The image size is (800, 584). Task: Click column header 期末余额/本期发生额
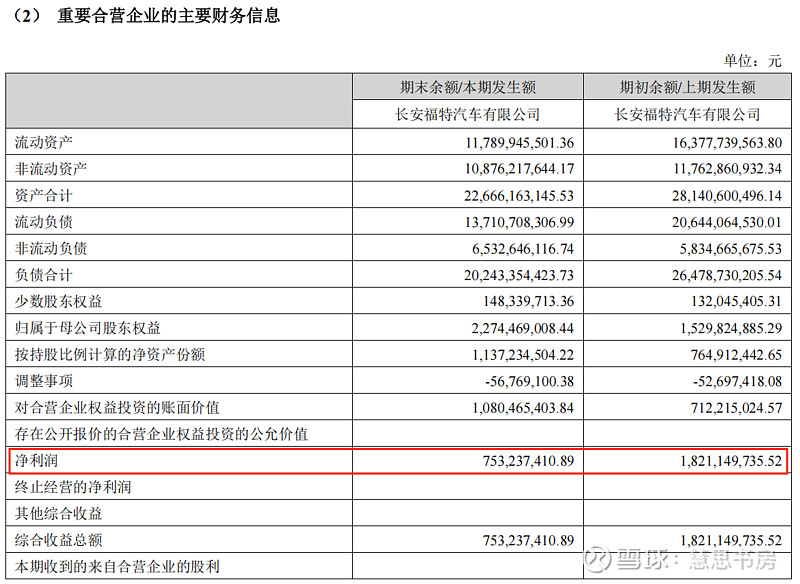tap(468, 87)
